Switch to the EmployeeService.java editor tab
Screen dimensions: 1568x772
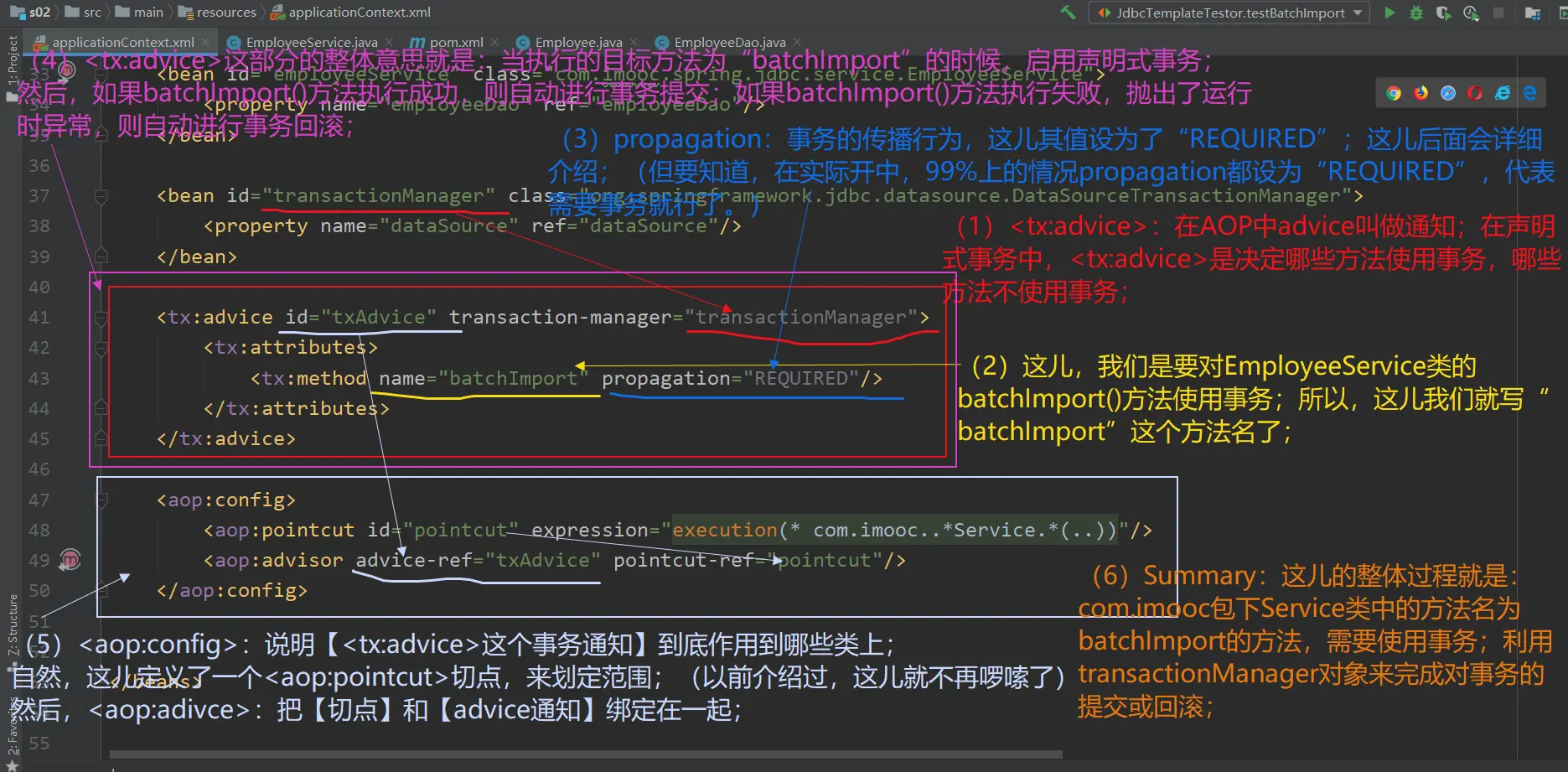312,42
